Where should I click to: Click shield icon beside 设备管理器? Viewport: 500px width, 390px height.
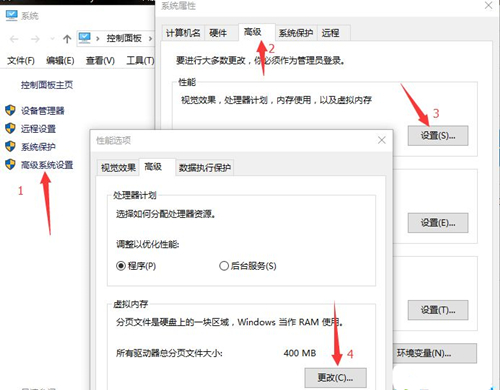coord(10,110)
